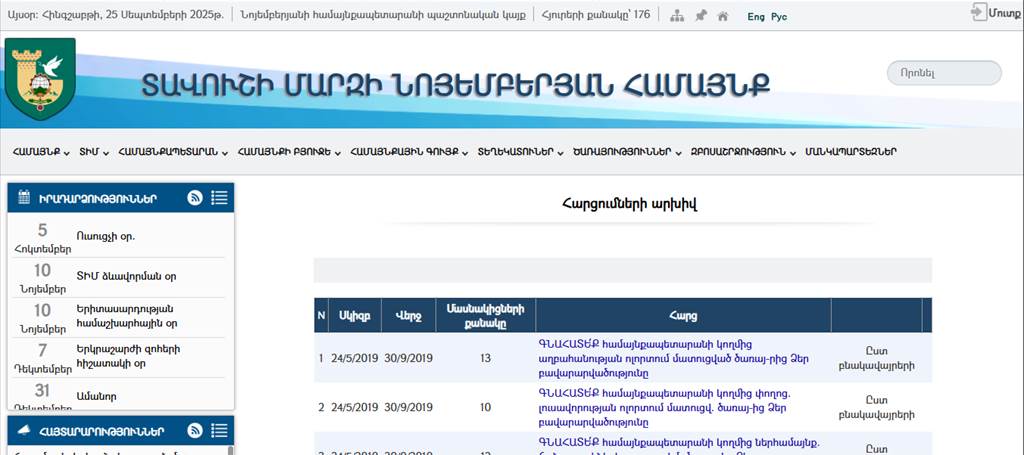Open the RSS feed for Հայտարարություններ panel

[x=195, y=431]
